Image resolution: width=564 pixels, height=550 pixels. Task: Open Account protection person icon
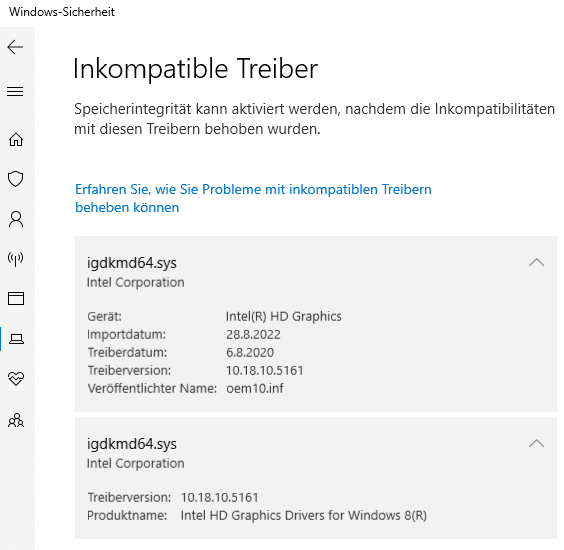pos(16,219)
